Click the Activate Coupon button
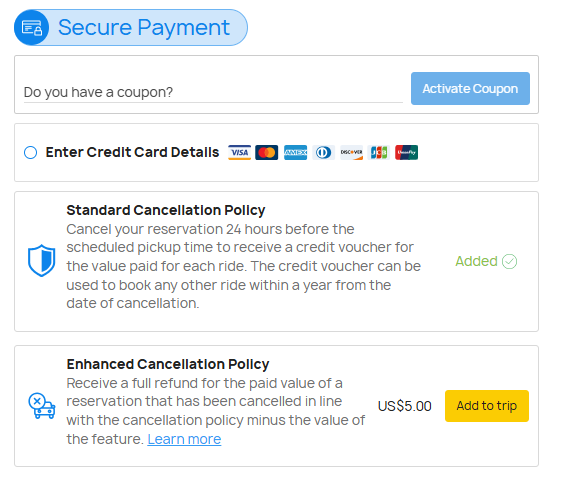 470,89
